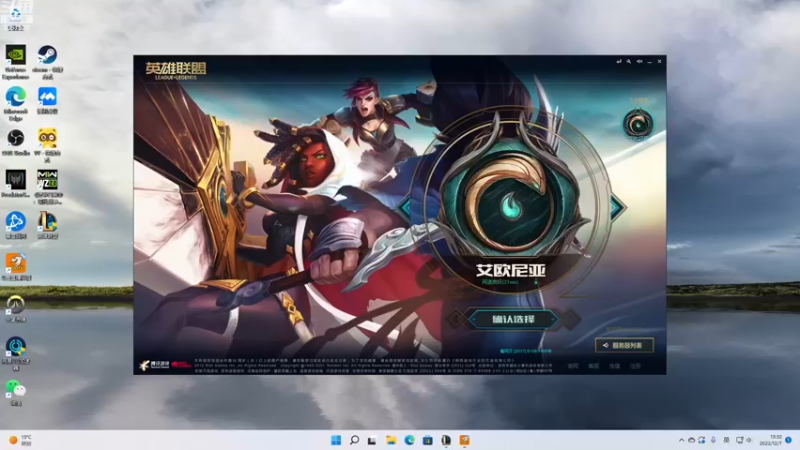Open Edge from the taskbar
Viewport: 800px width, 450px height.
tap(409, 440)
